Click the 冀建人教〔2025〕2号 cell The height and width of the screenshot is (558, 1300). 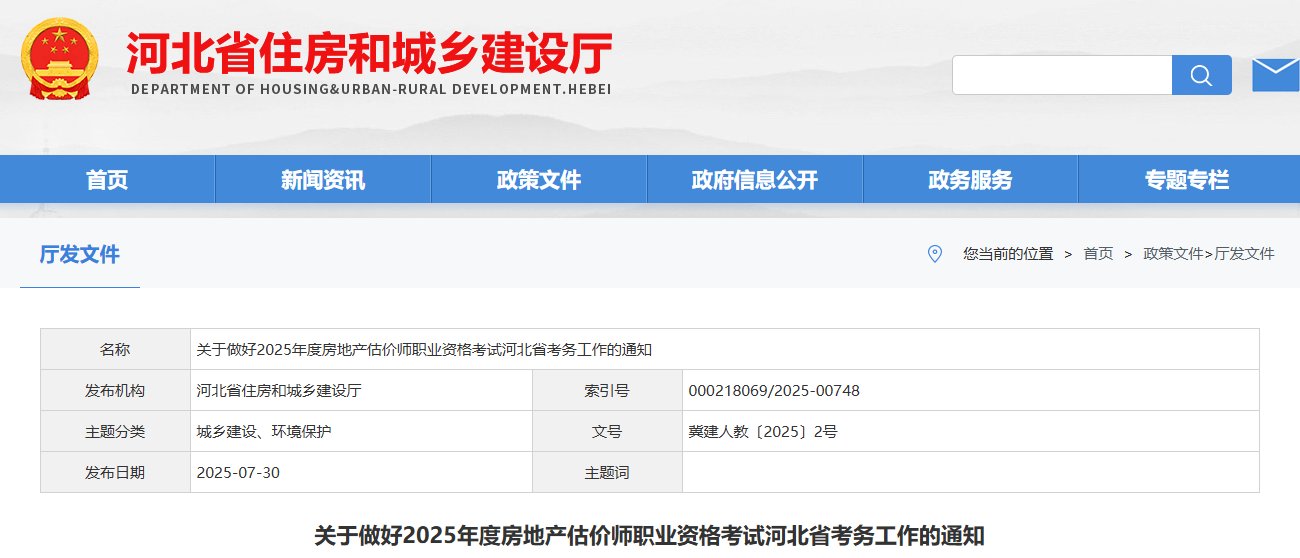click(x=970, y=431)
